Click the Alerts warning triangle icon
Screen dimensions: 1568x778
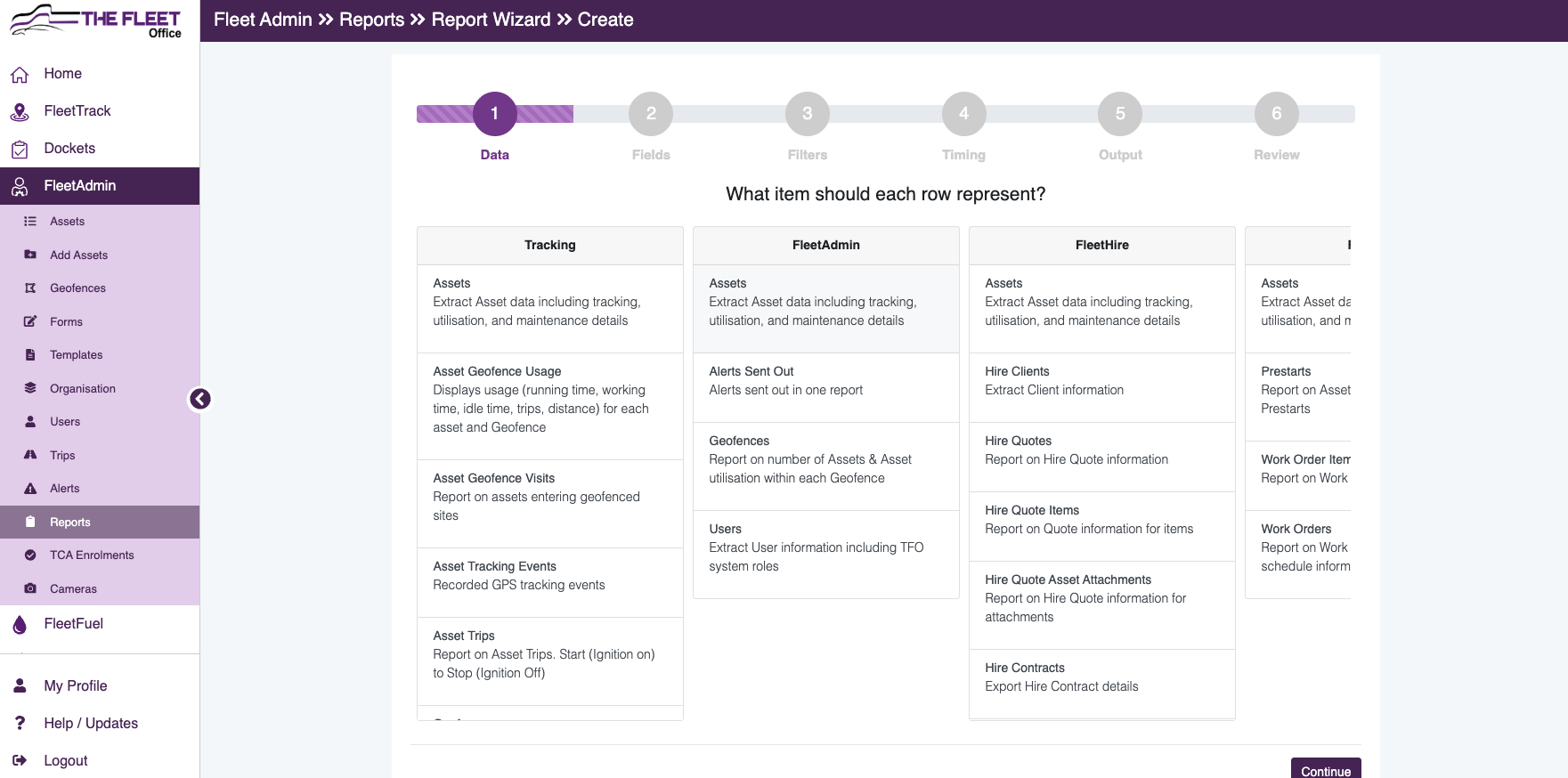[x=30, y=489]
